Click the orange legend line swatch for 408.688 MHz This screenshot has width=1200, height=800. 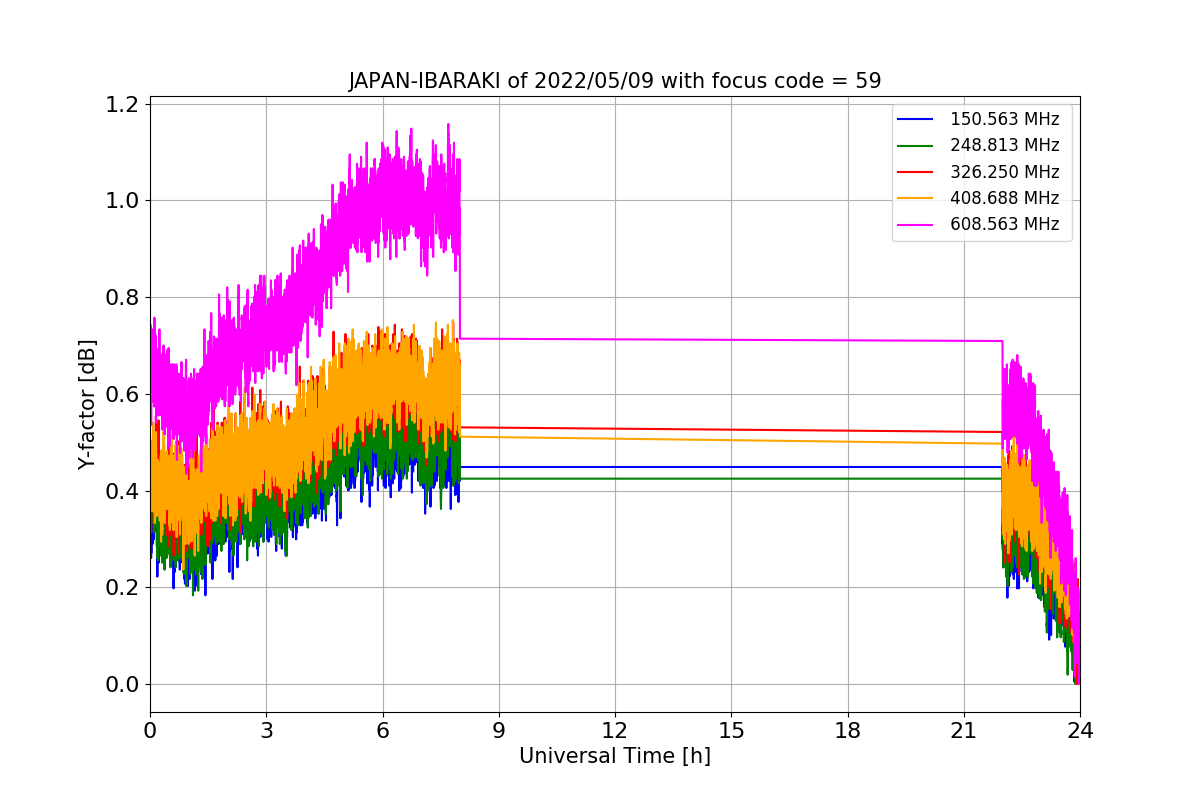[x=916, y=198]
